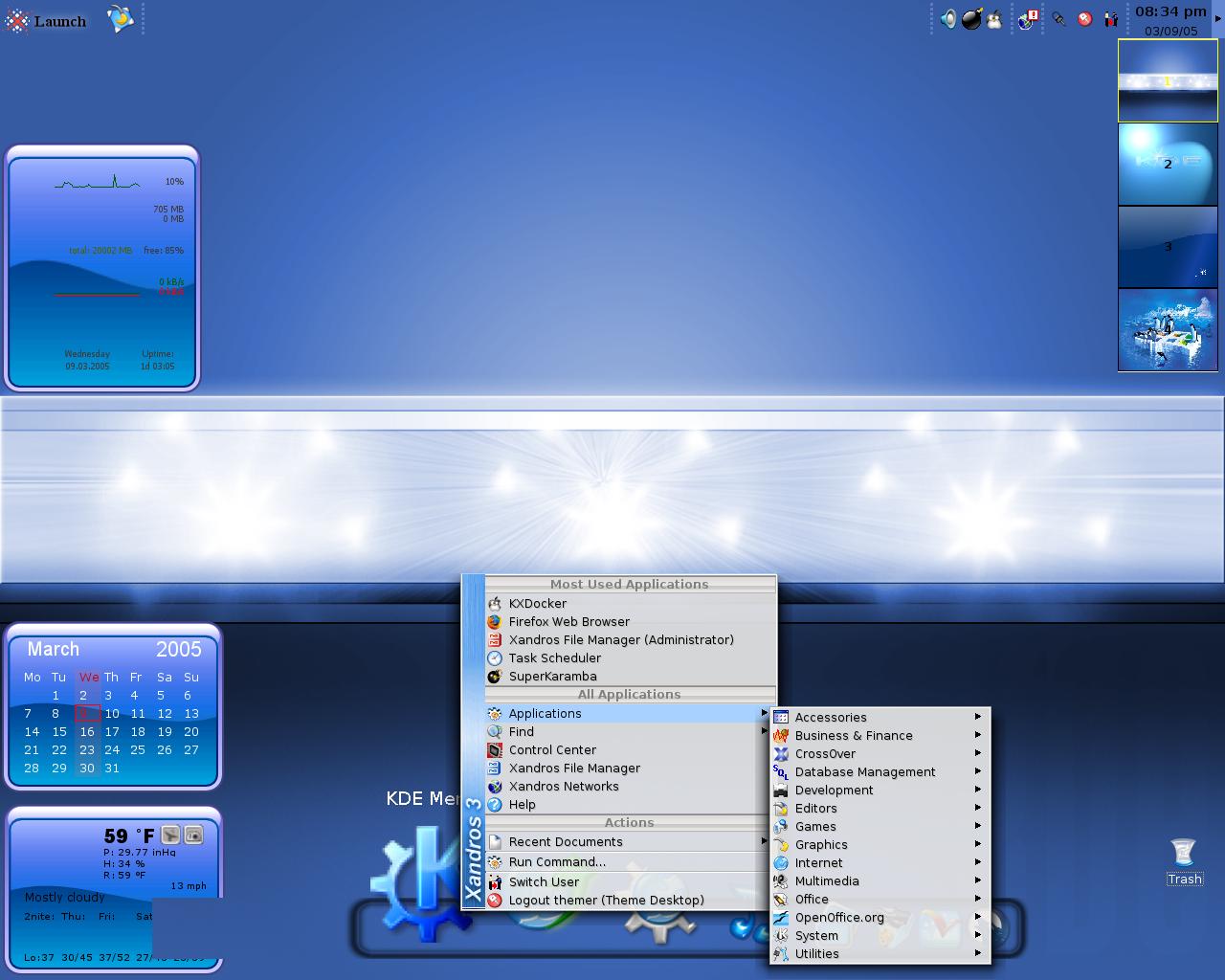Open Xandros File Manager (Administrator)
Image resolution: width=1225 pixels, height=980 pixels.
tap(630, 640)
